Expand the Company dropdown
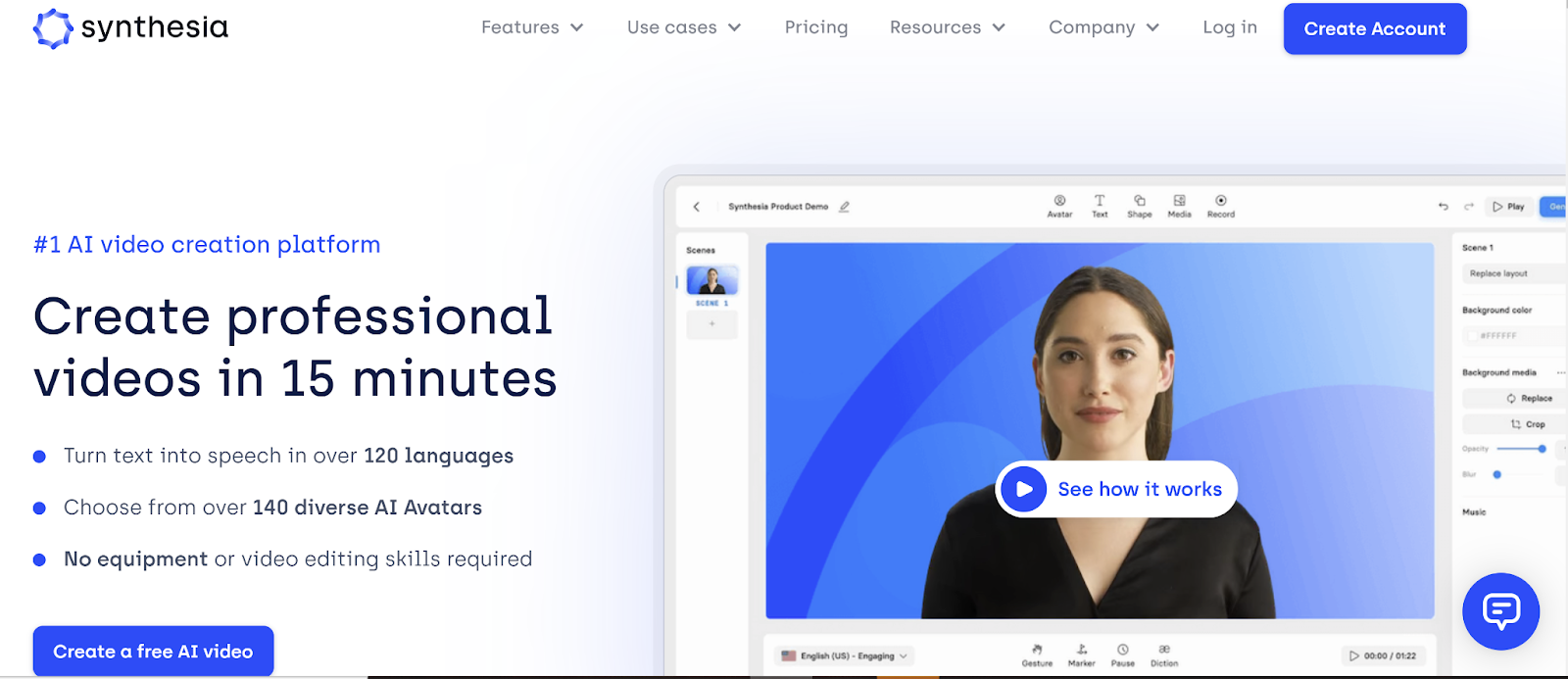Viewport: 1568px width, 679px height. coord(1103,27)
